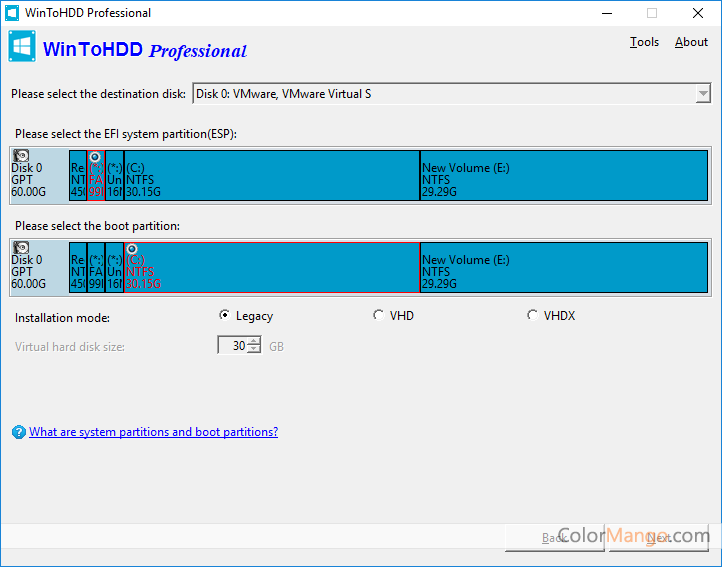Open the Tools menu

tap(644, 42)
